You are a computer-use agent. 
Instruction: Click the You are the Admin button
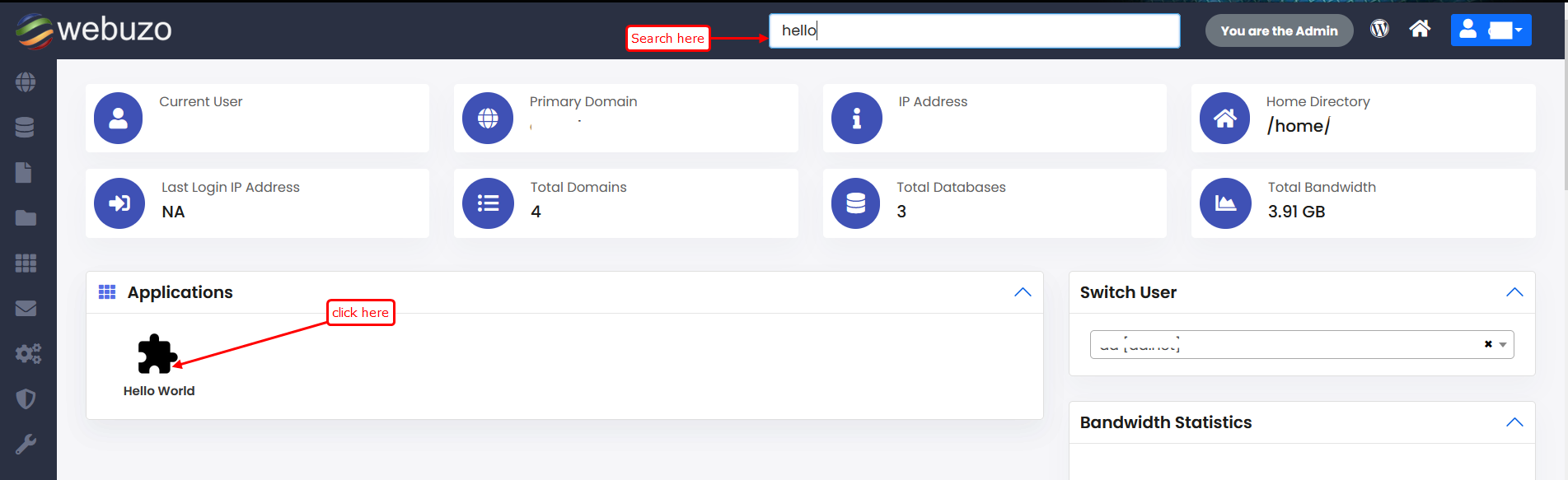tap(1279, 30)
